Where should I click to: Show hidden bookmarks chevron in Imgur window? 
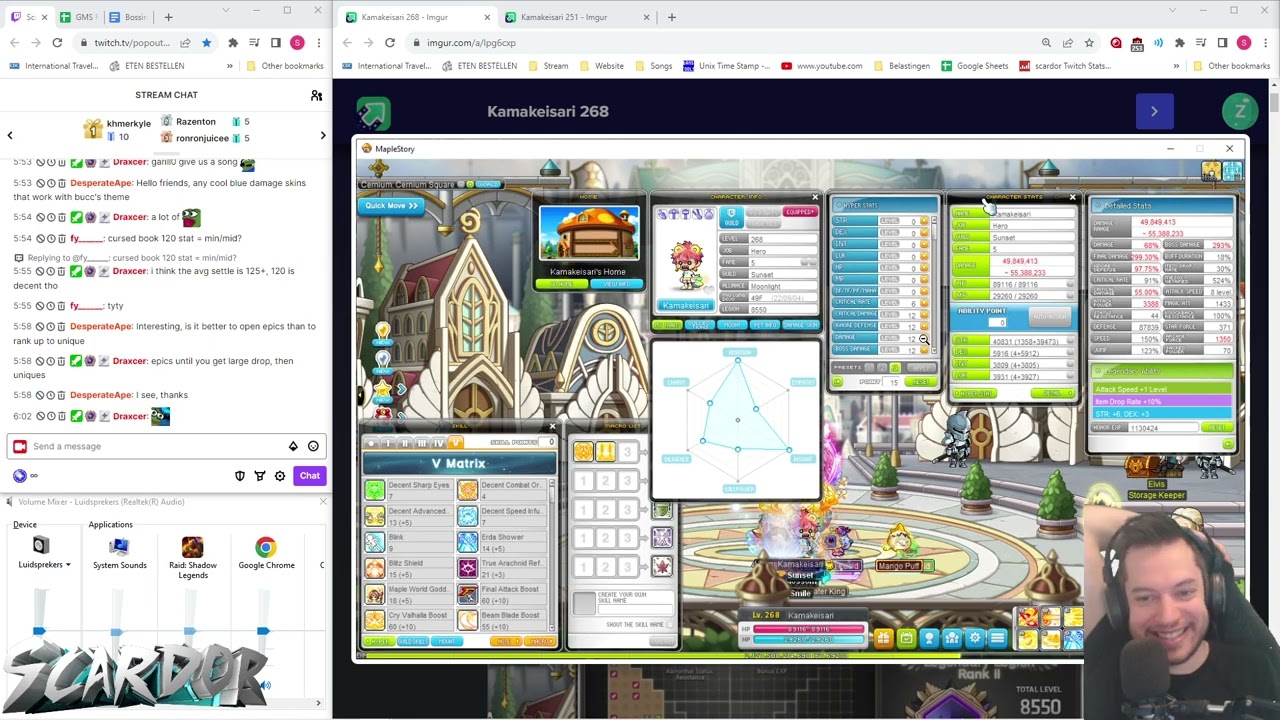coord(1176,66)
